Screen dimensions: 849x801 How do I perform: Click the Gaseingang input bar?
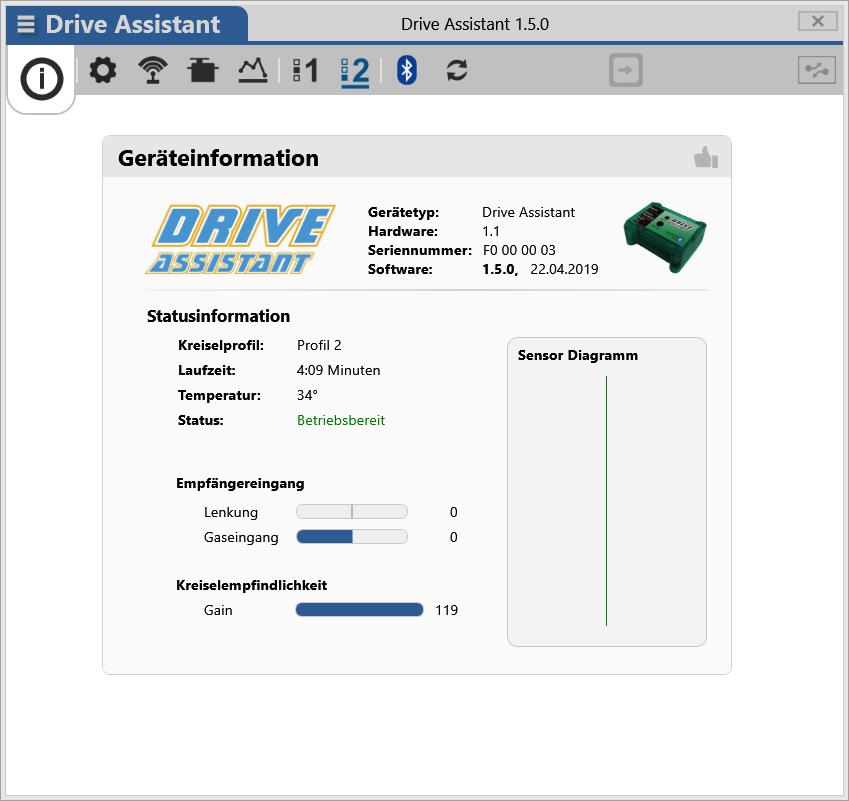point(352,537)
